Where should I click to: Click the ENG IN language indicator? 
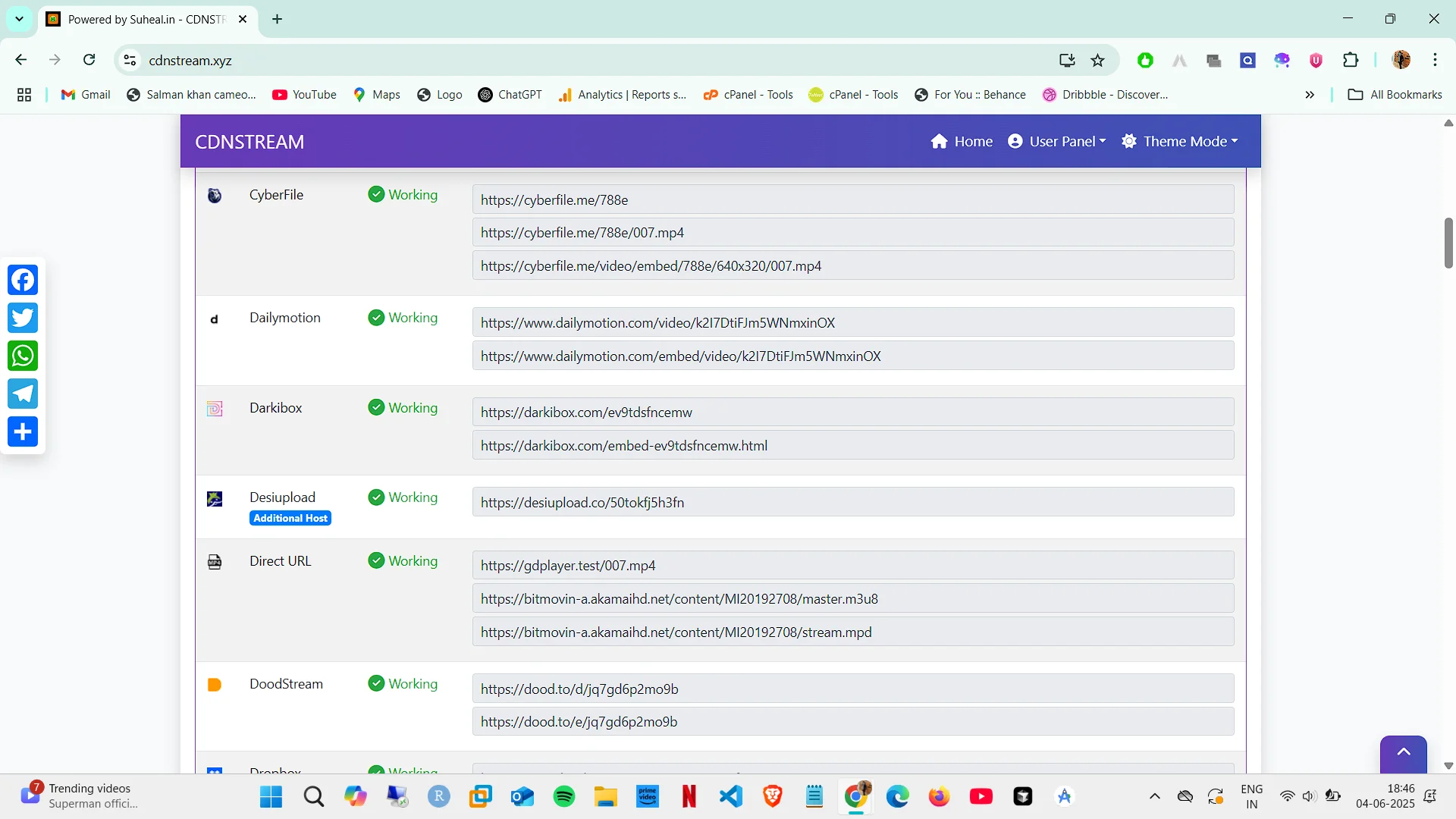click(1252, 796)
